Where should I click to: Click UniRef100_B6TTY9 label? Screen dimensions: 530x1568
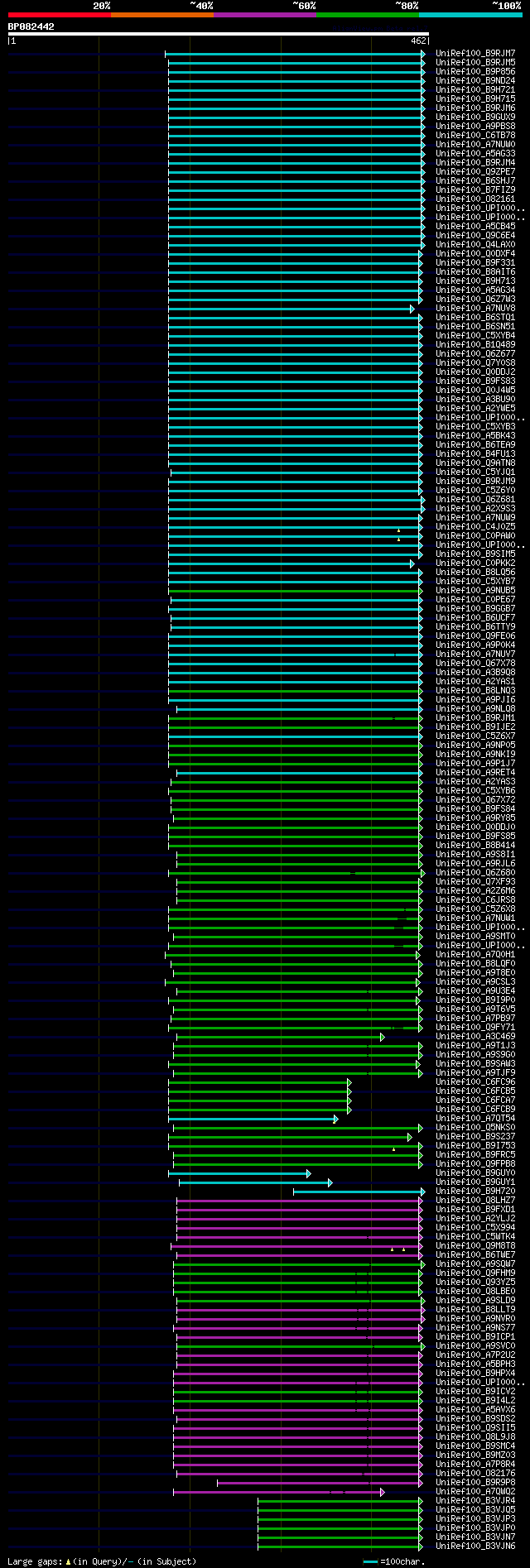(x=475, y=627)
